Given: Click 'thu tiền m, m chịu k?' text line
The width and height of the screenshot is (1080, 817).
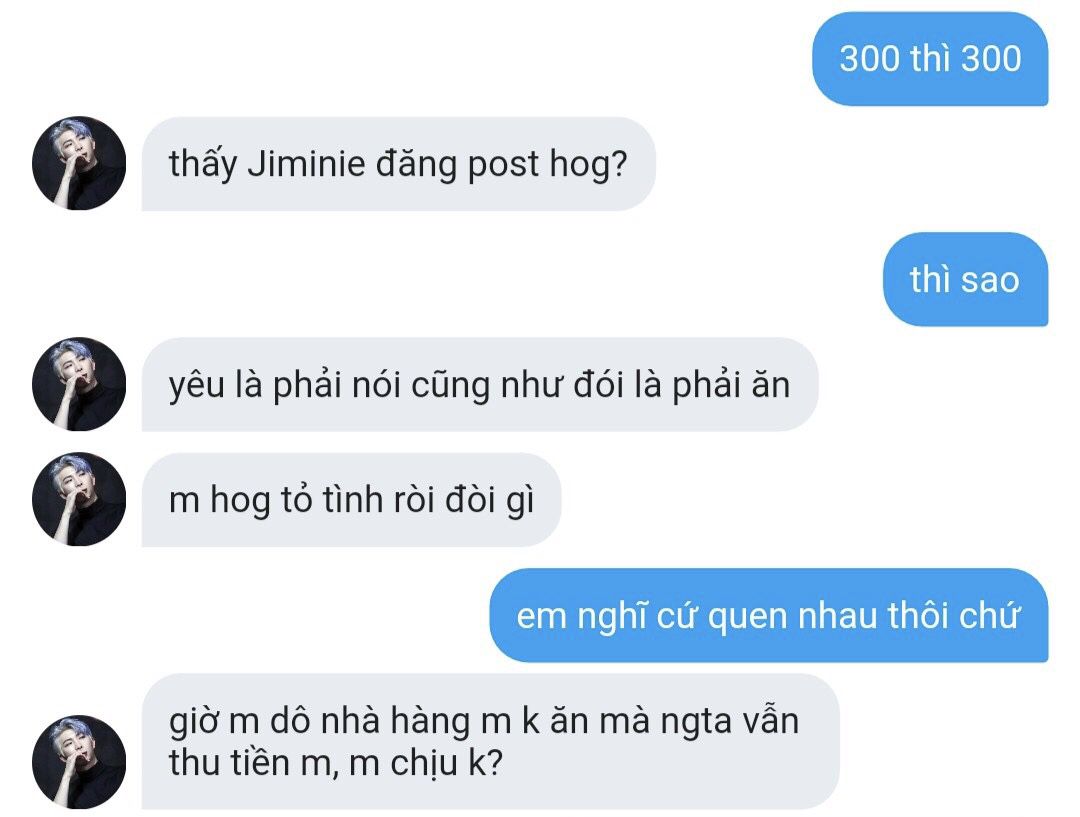Looking at the screenshot, I should point(336,763).
